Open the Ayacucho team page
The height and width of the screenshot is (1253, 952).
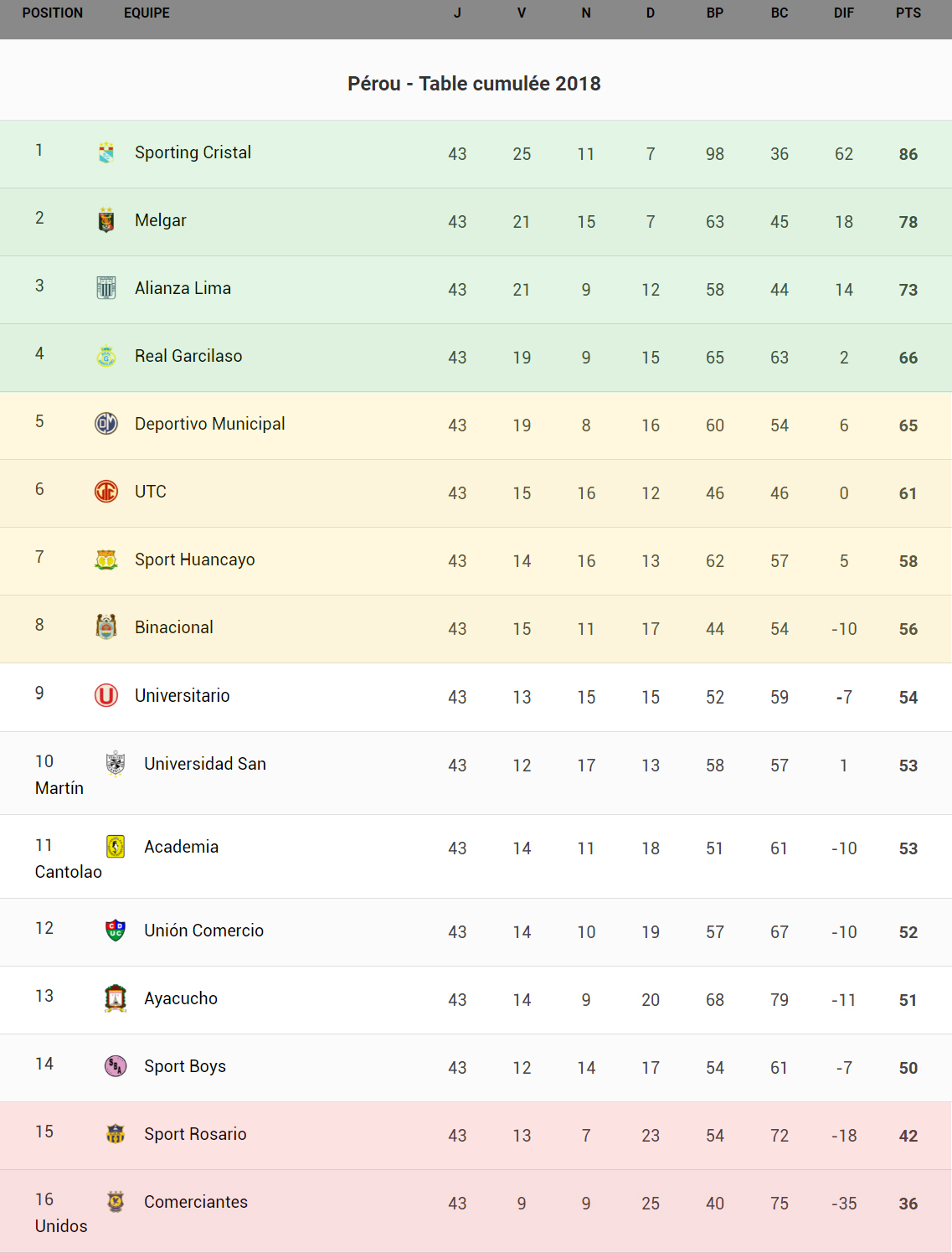tap(180, 998)
